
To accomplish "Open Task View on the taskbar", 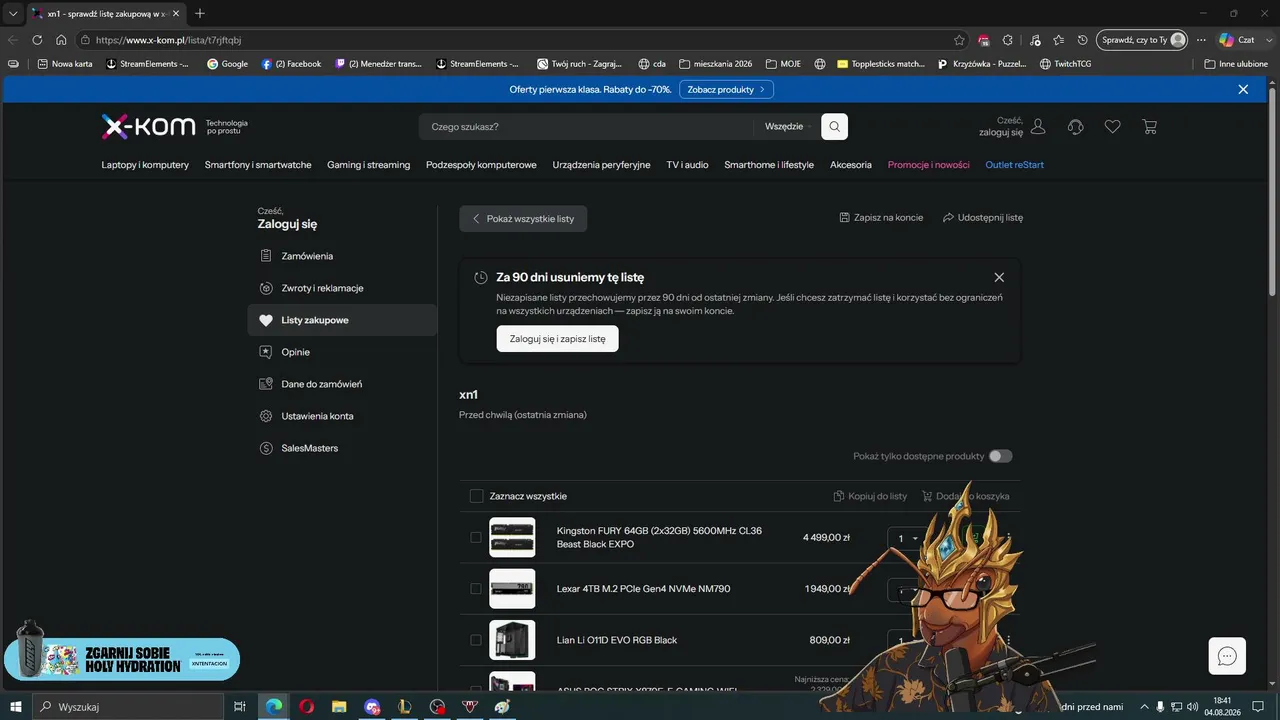I will (240, 707).
